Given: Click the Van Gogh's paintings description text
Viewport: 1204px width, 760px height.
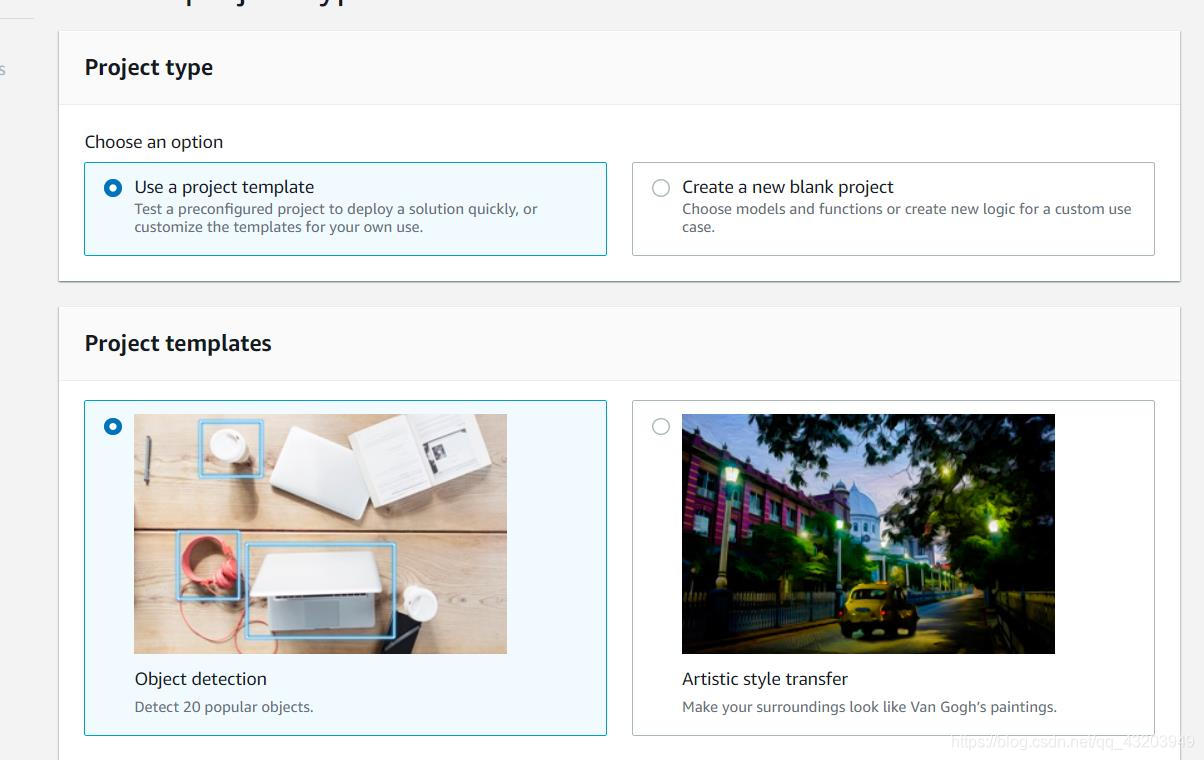Looking at the screenshot, I should click(869, 707).
